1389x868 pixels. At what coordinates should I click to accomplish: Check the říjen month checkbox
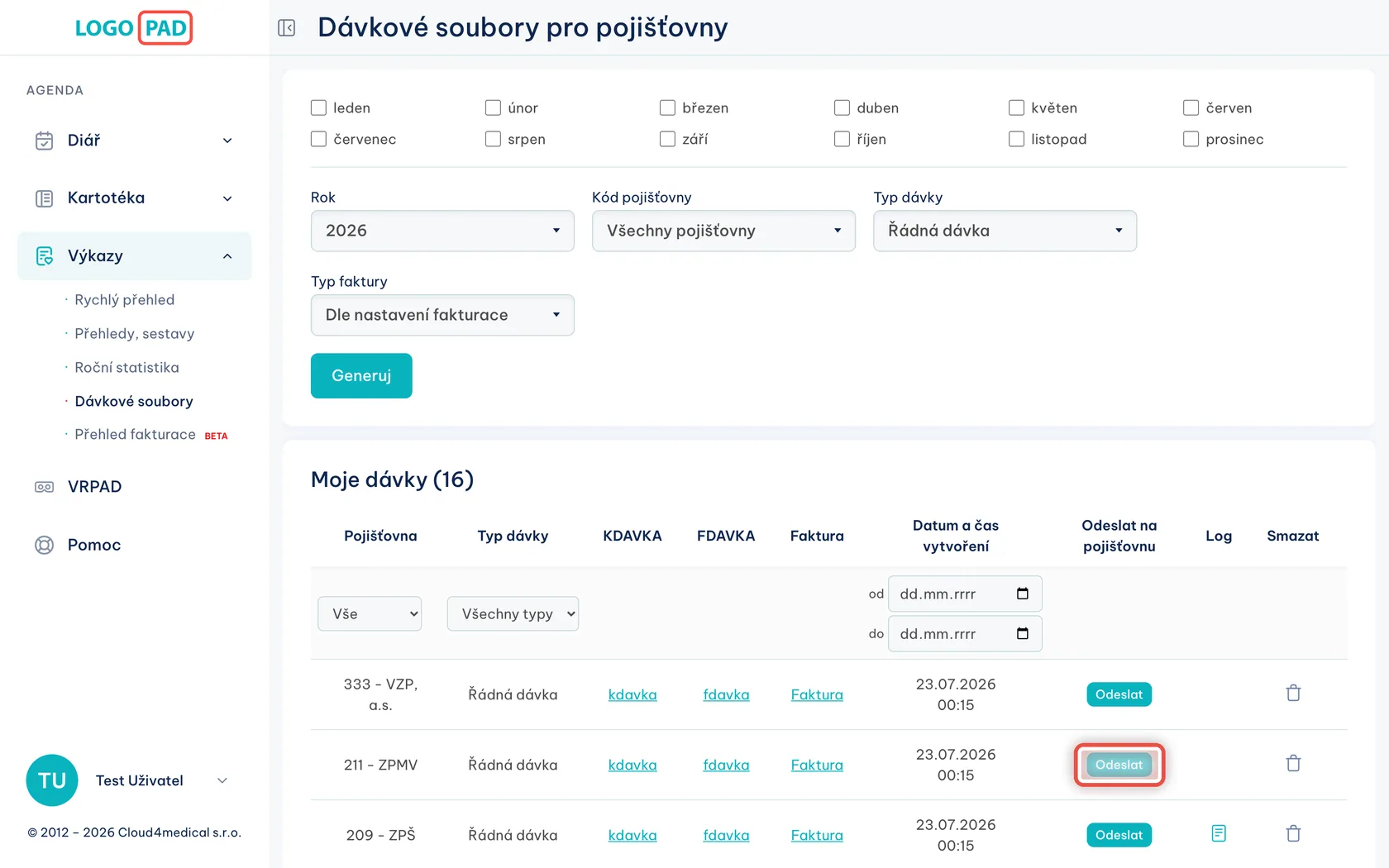coord(842,139)
